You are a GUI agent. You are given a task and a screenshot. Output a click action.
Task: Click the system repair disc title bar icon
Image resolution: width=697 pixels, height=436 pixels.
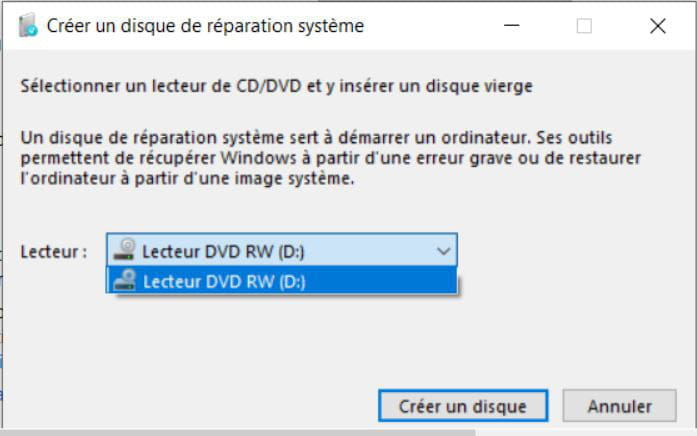(28, 26)
